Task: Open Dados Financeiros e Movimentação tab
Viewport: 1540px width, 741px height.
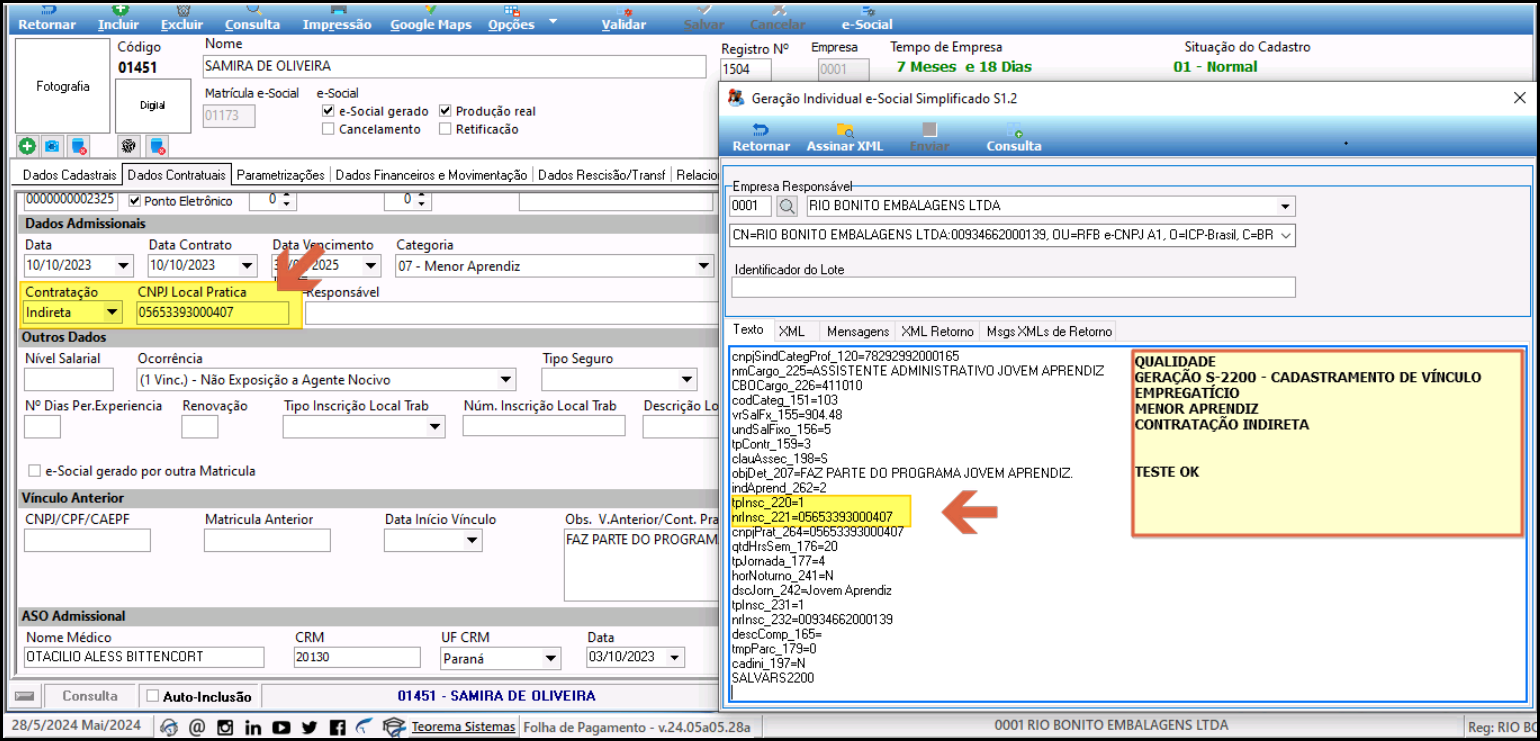Action: [431, 175]
